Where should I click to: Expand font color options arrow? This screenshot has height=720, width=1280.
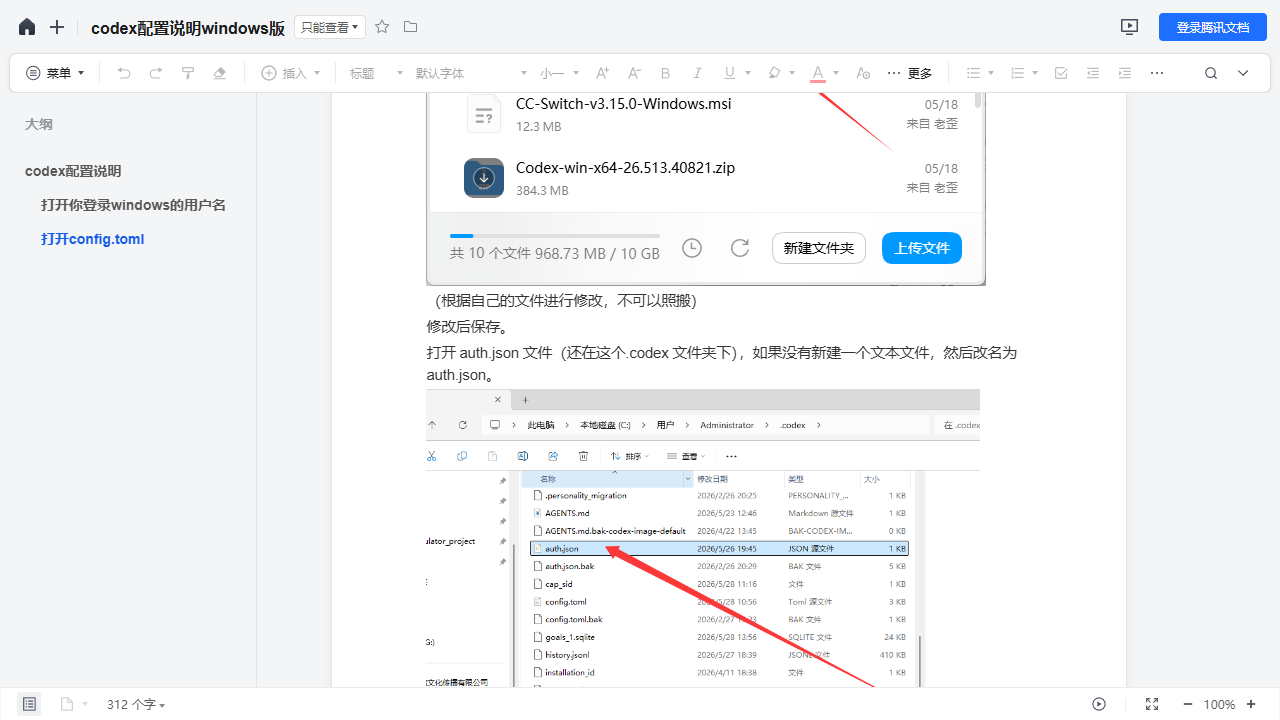click(x=836, y=73)
